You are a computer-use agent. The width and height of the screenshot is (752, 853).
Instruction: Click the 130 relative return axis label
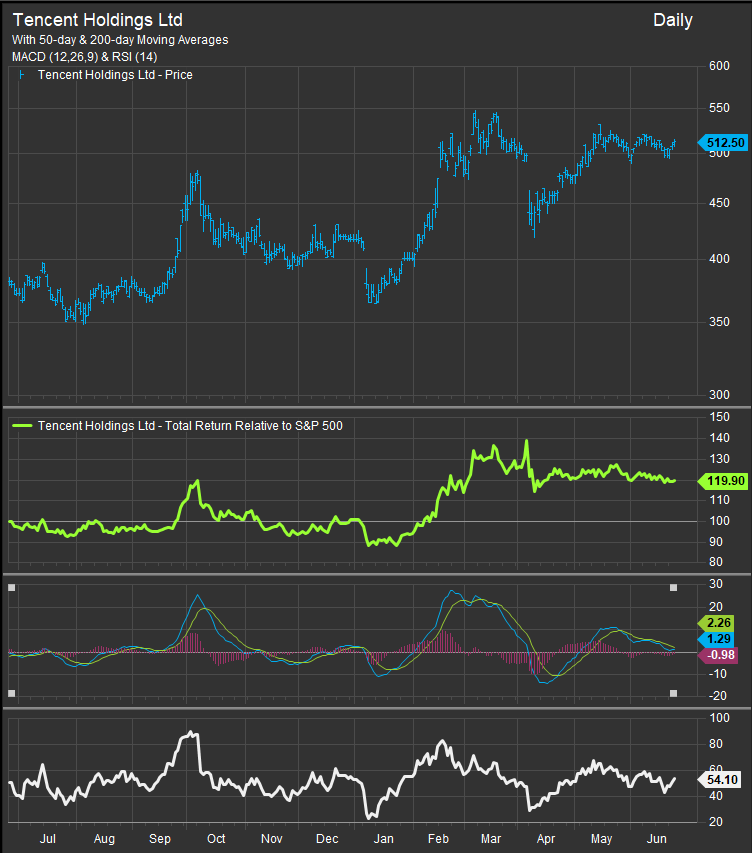point(719,459)
